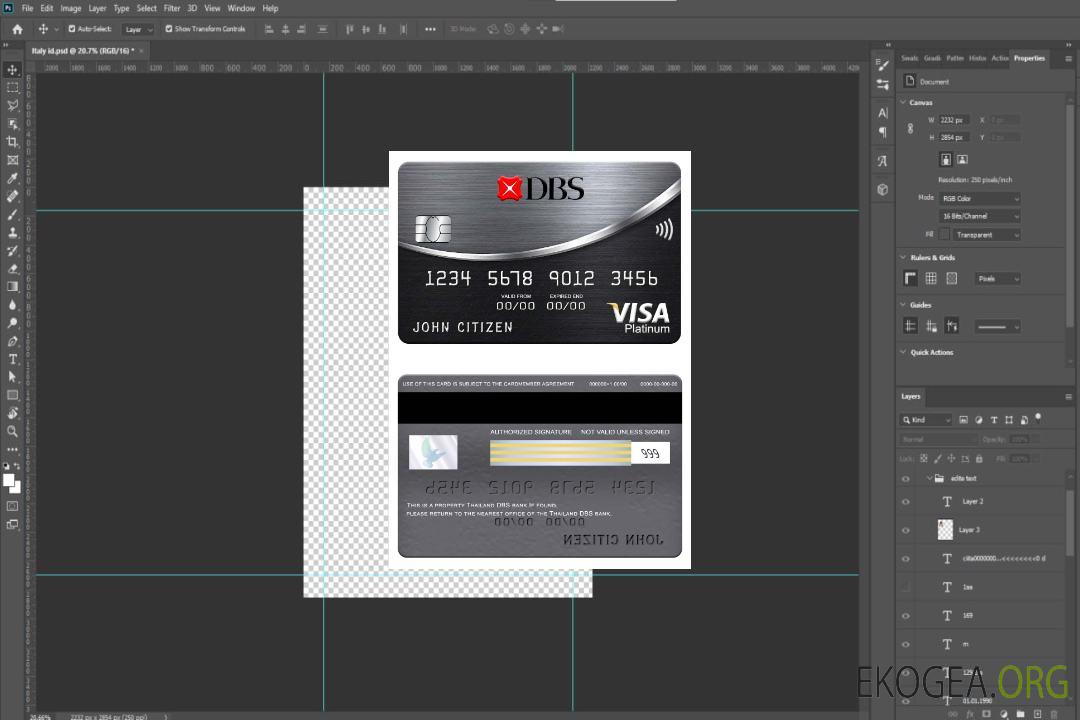
Task: Open the Glyphs panel icon
Action: pos(883,161)
